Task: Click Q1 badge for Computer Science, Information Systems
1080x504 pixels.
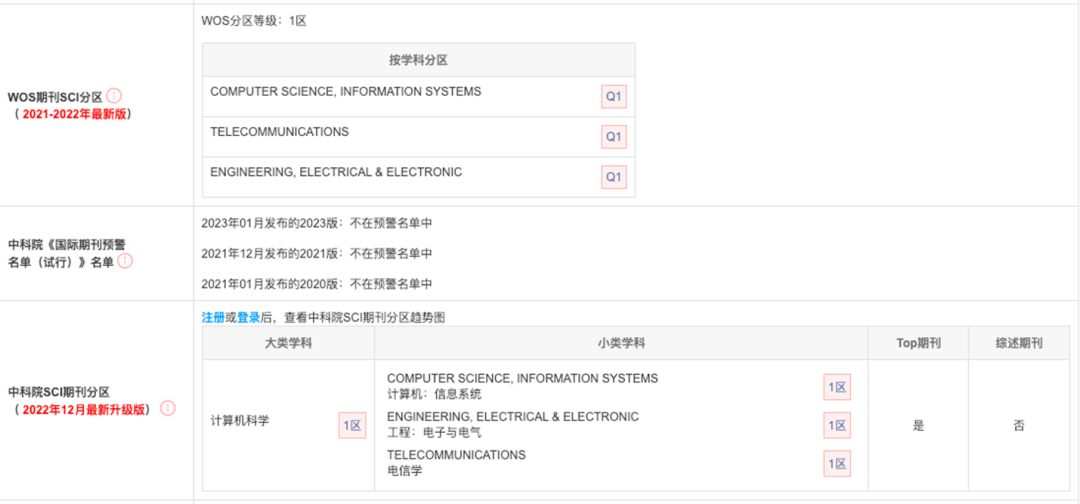Action: pos(613,97)
